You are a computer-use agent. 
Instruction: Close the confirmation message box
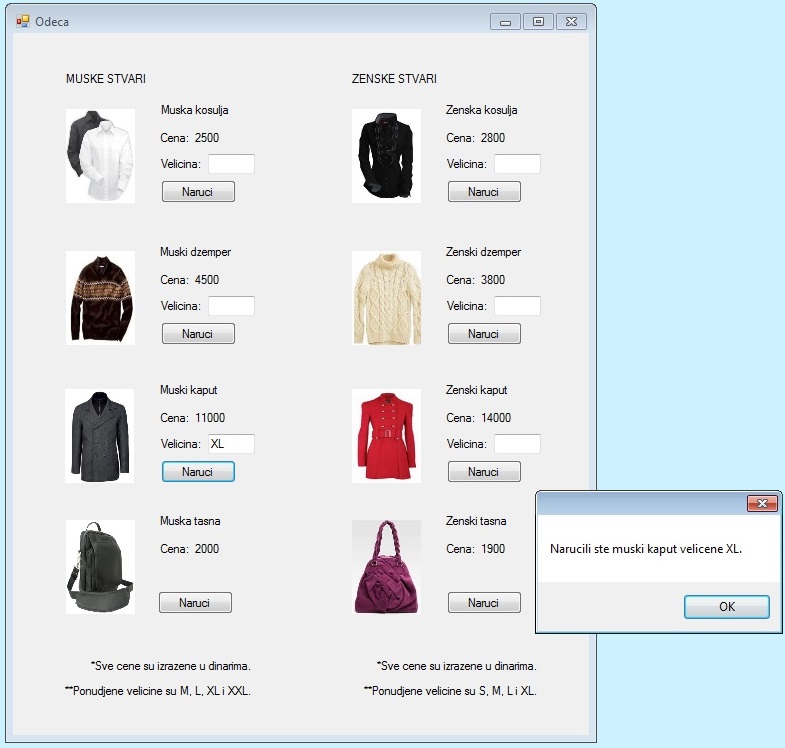[762, 504]
